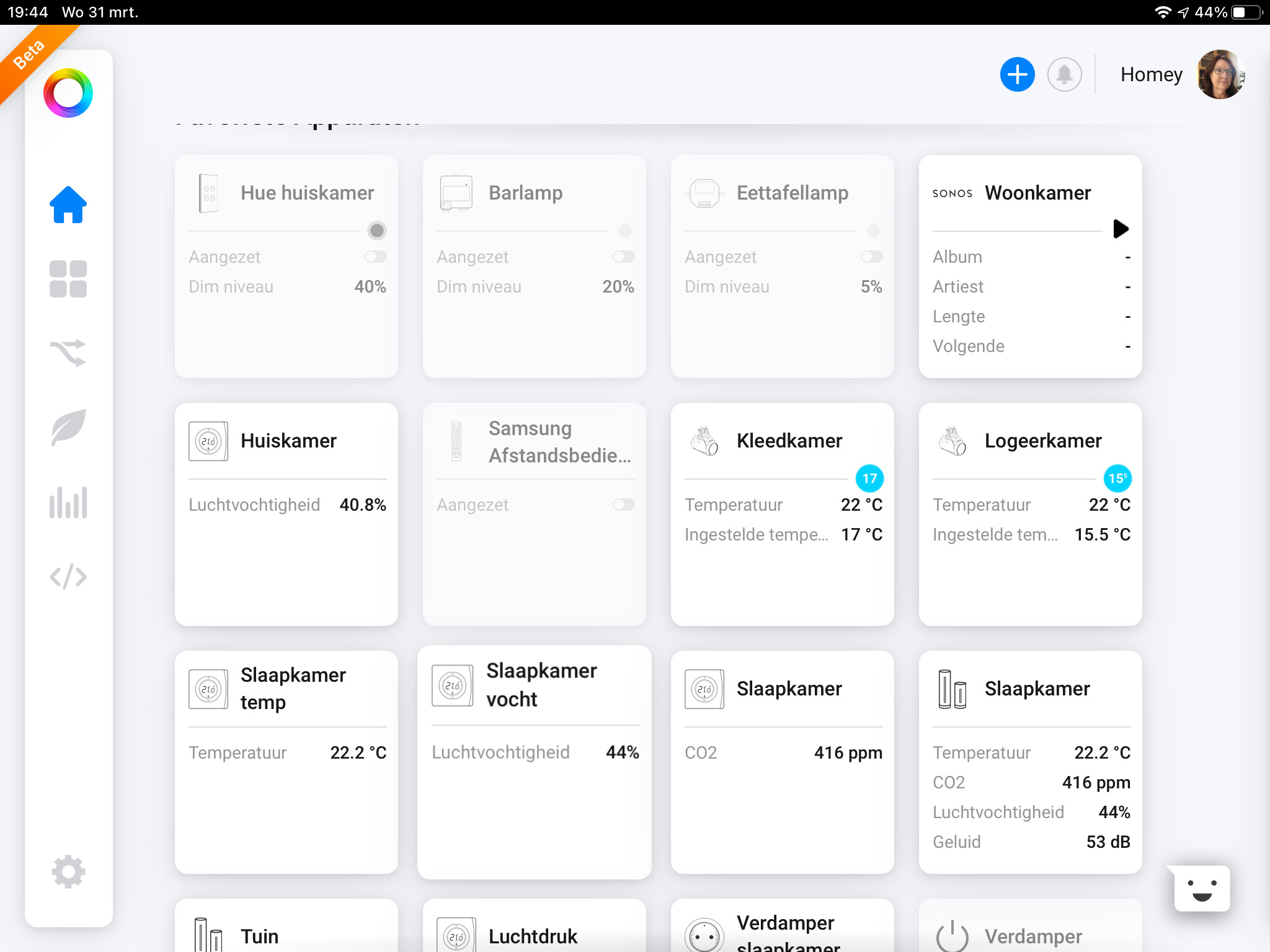Image resolution: width=1270 pixels, height=952 pixels.
Task: Toggle Aangezet switch on Eettafellamp
Action: (872, 257)
